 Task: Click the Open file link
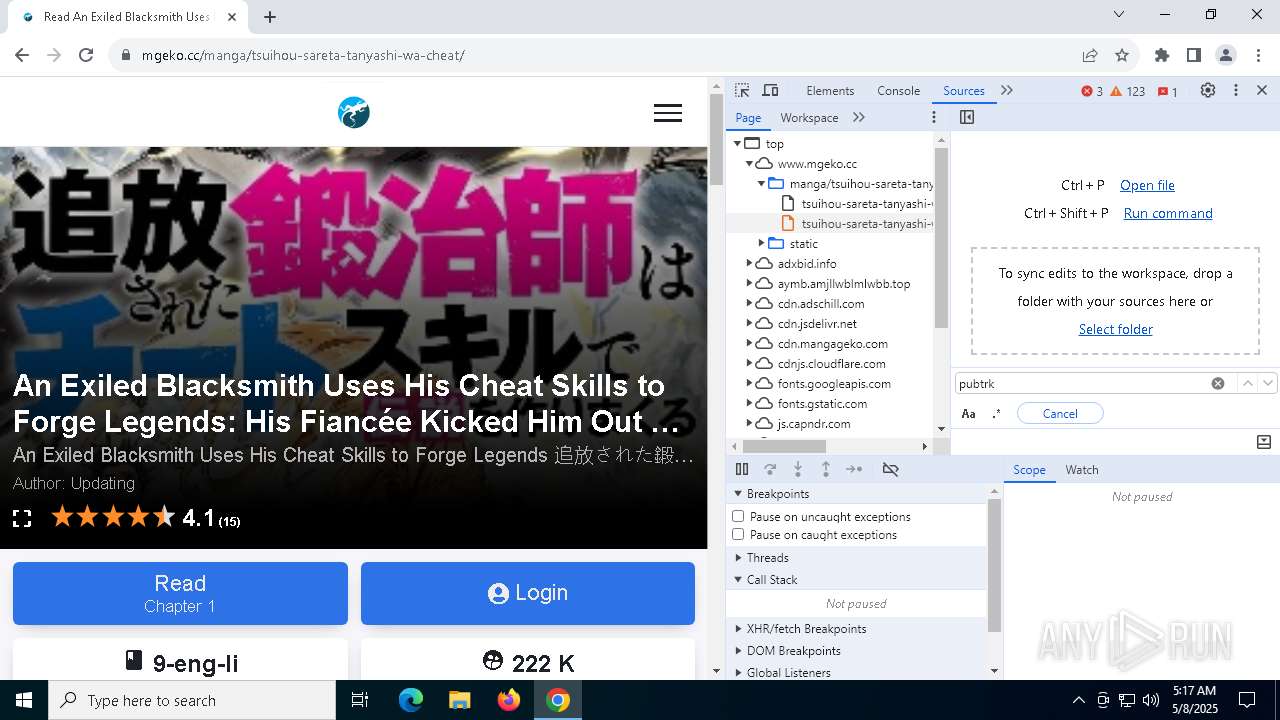pos(1147,185)
